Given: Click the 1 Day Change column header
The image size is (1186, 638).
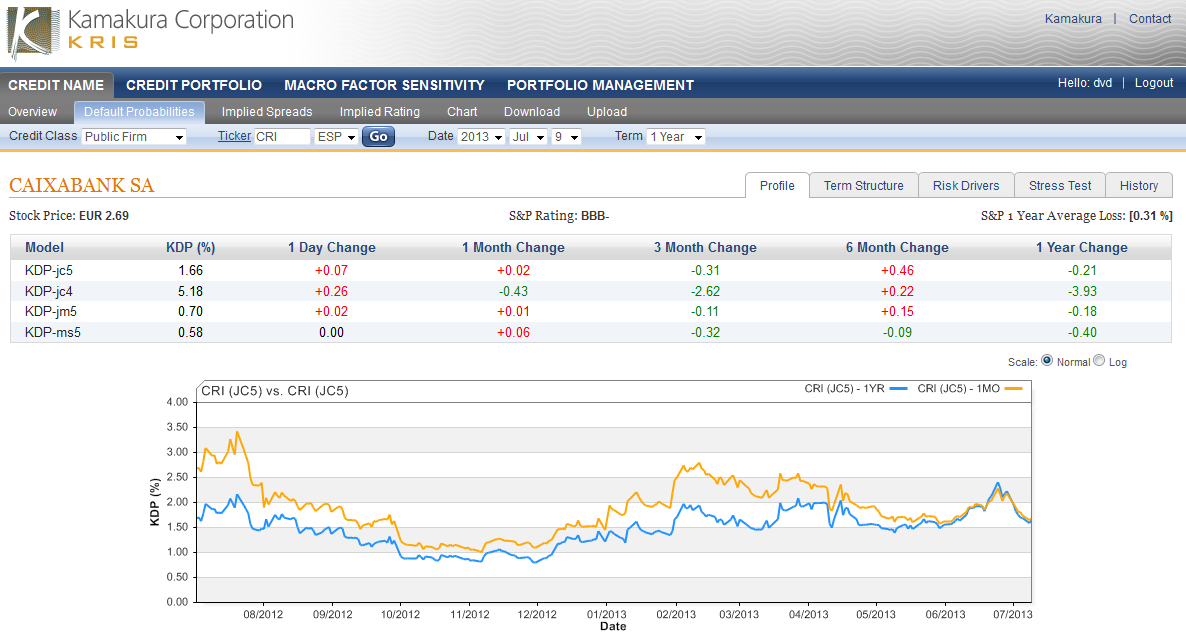Looking at the screenshot, I should click(331, 247).
